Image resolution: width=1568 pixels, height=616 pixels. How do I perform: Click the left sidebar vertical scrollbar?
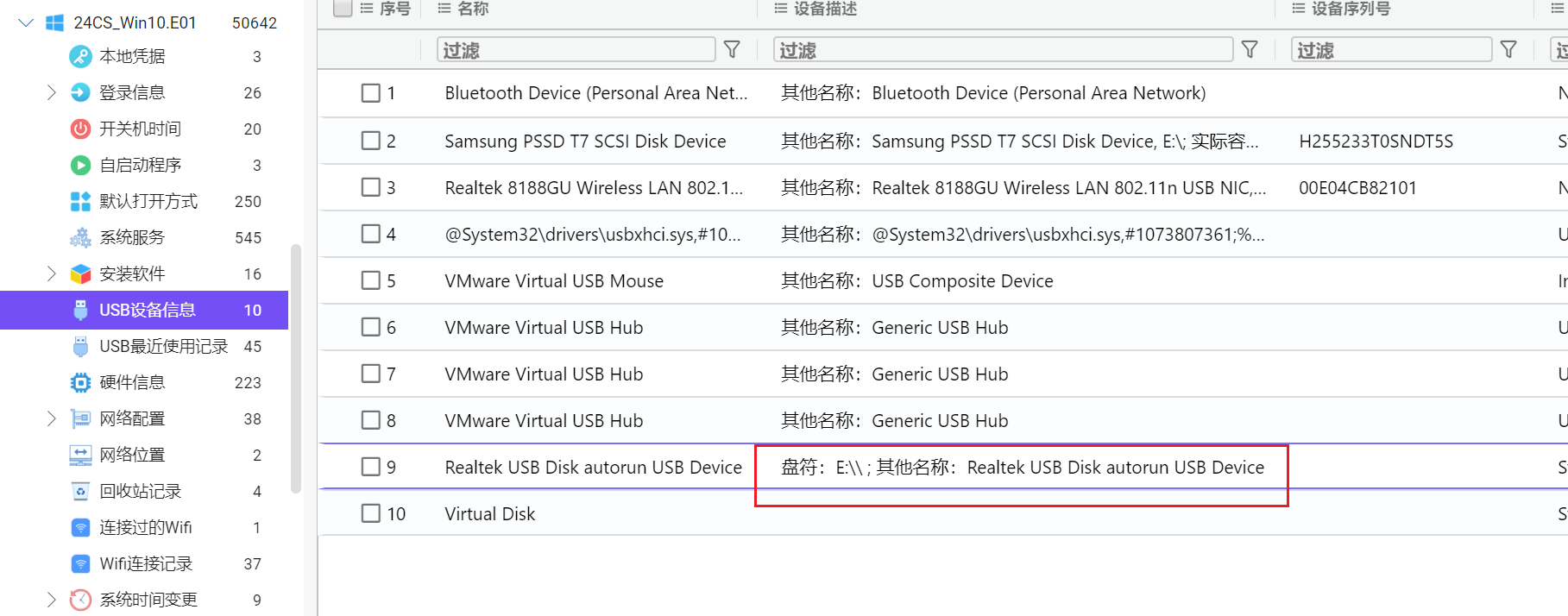pos(296,369)
